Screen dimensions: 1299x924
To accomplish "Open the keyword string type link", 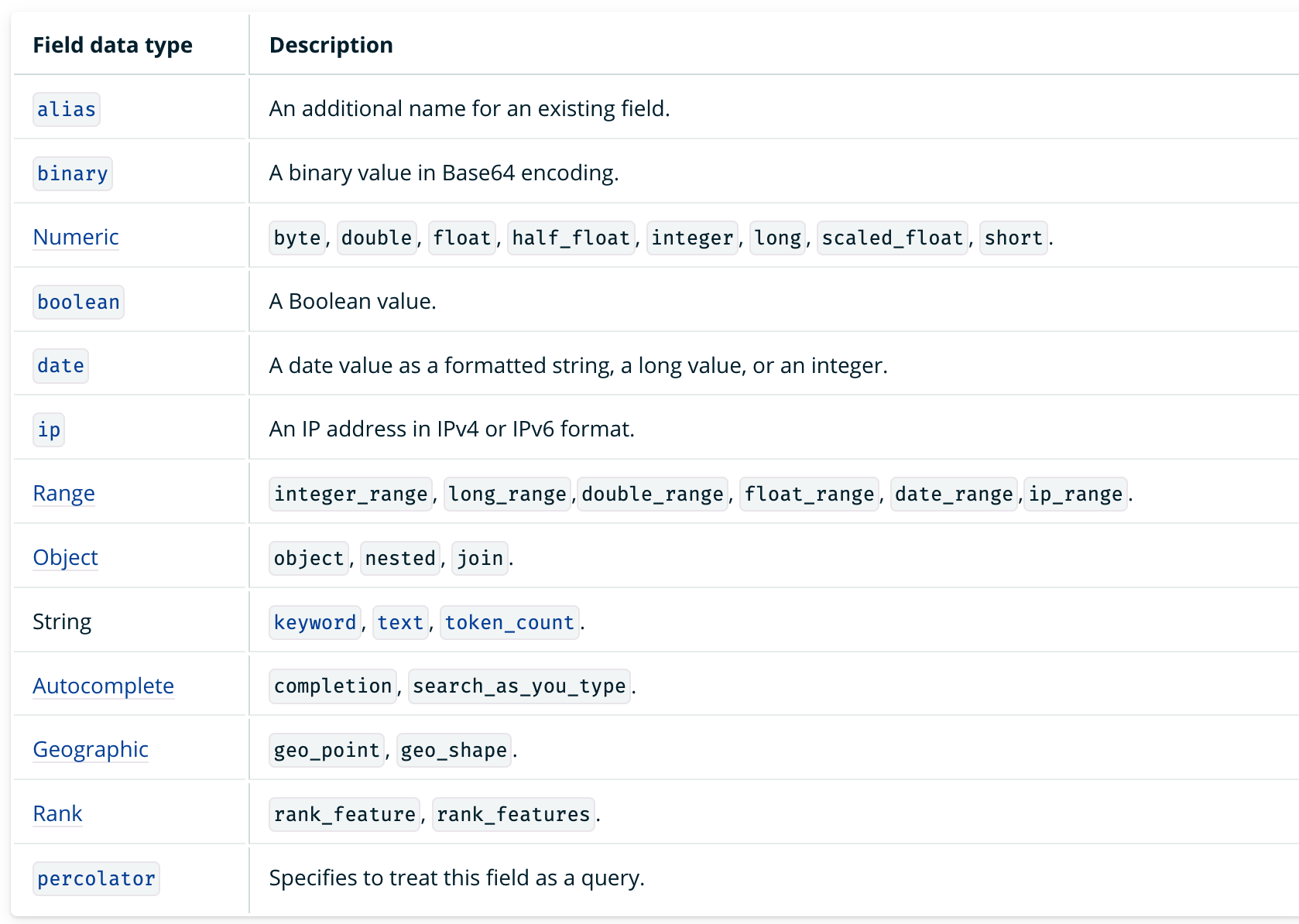I will (x=314, y=622).
